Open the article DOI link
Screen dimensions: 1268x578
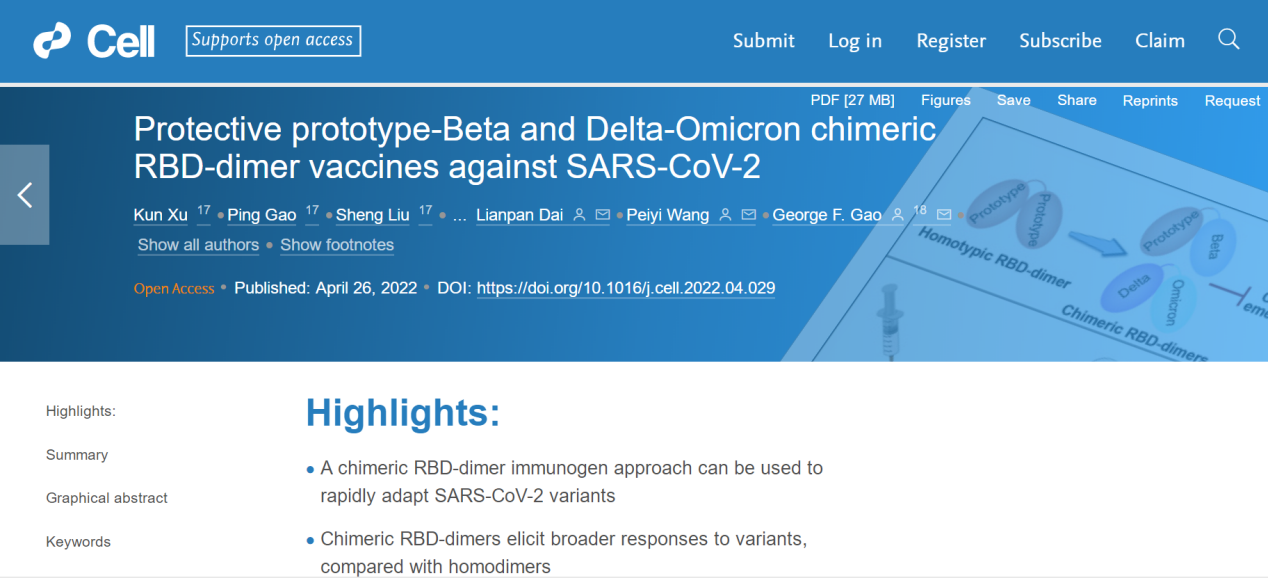pos(626,288)
